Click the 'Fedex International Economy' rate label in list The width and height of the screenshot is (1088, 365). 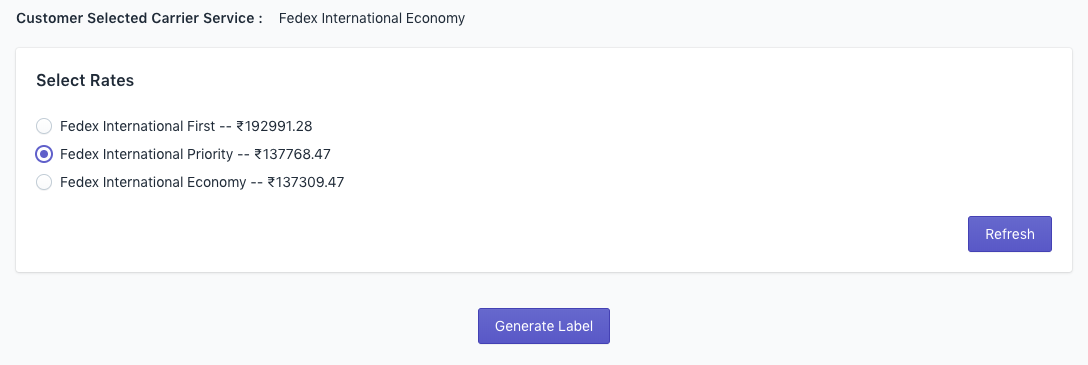click(153, 182)
